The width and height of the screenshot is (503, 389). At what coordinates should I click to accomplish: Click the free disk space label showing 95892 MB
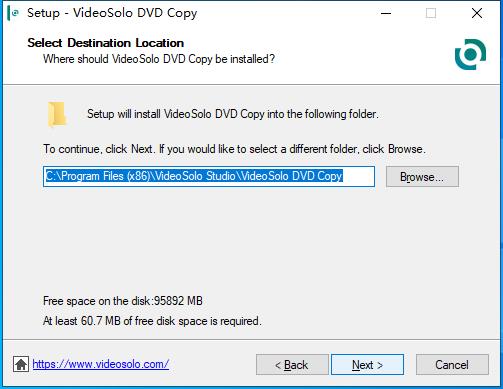[x=123, y=301]
